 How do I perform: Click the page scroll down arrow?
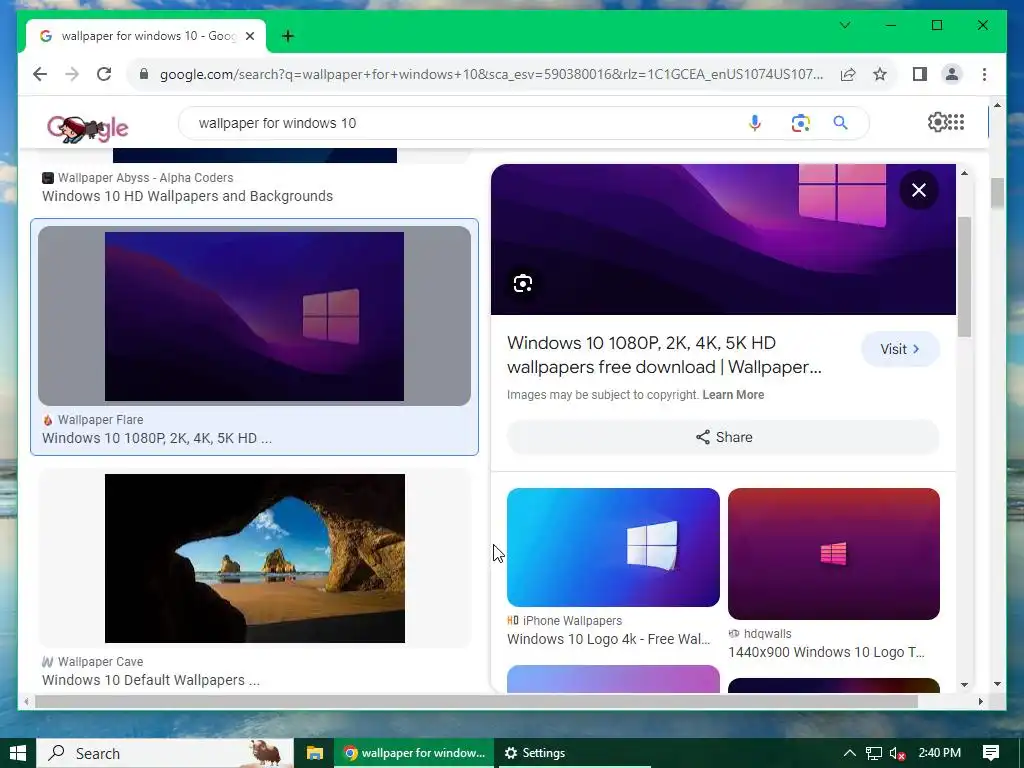point(997,684)
